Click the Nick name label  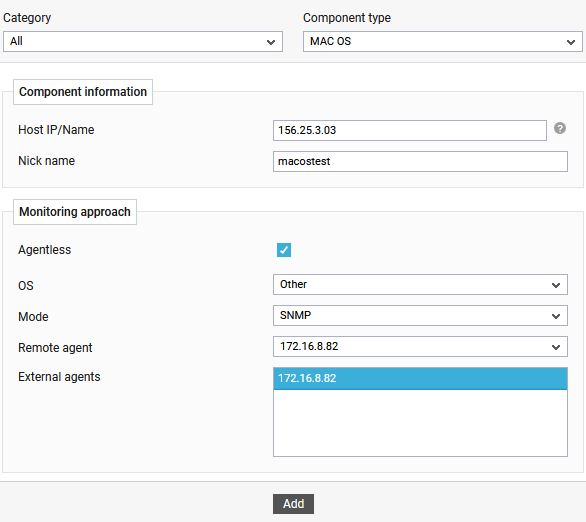click(x=46, y=161)
